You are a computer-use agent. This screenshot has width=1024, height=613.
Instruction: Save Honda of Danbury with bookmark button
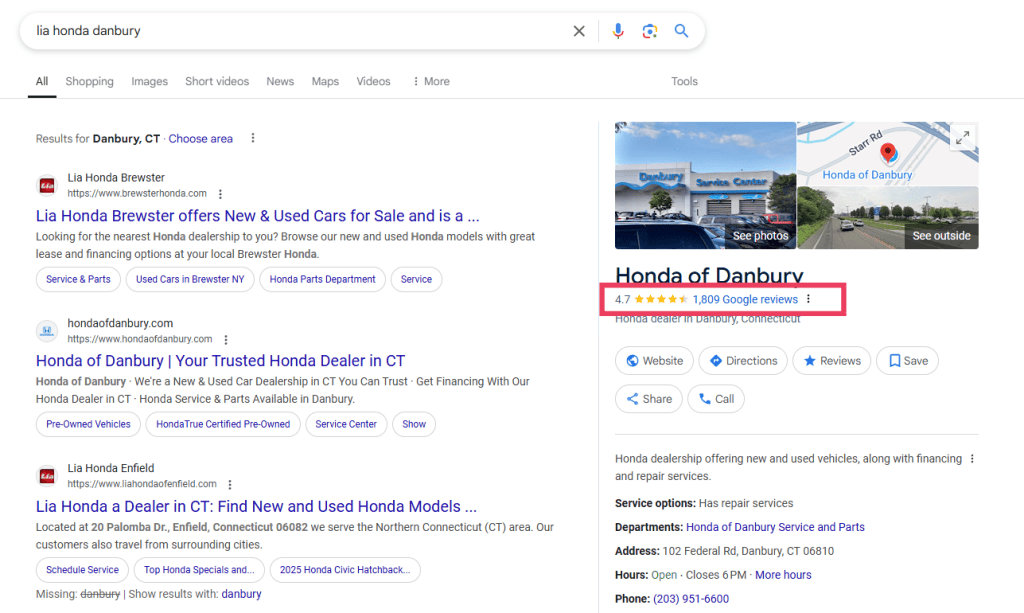click(x=907, y=360)
